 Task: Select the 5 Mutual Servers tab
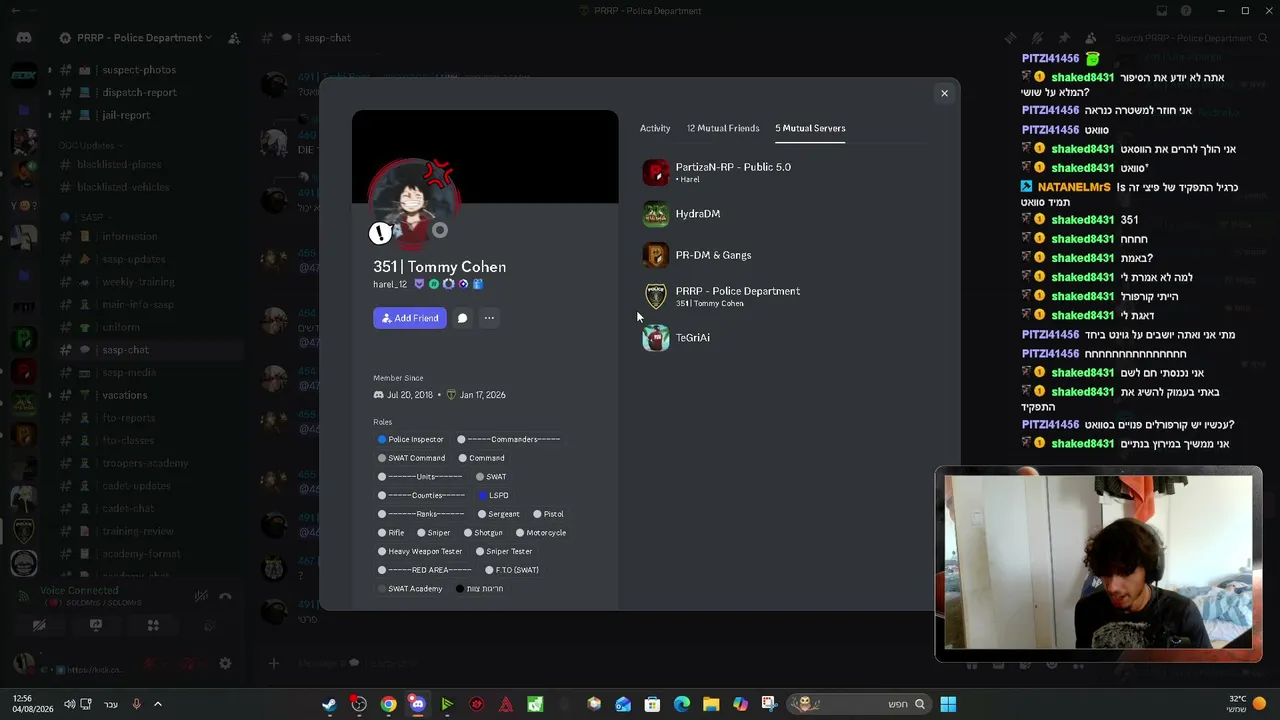point(810,128)
